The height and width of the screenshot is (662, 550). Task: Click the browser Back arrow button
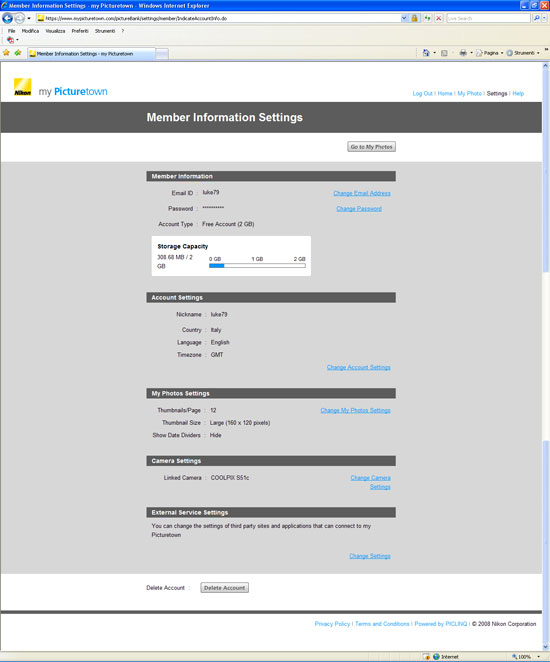point(8,18)
